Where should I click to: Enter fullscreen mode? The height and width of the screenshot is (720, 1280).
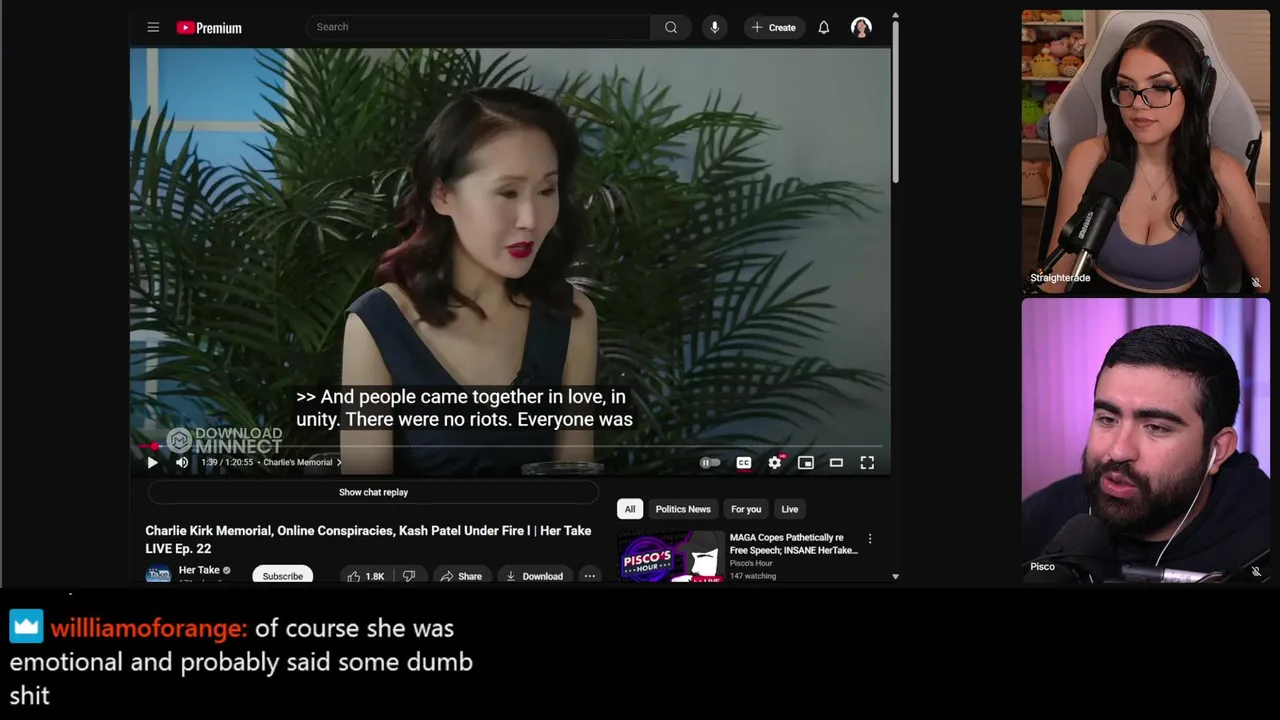[x=867, y=462]
